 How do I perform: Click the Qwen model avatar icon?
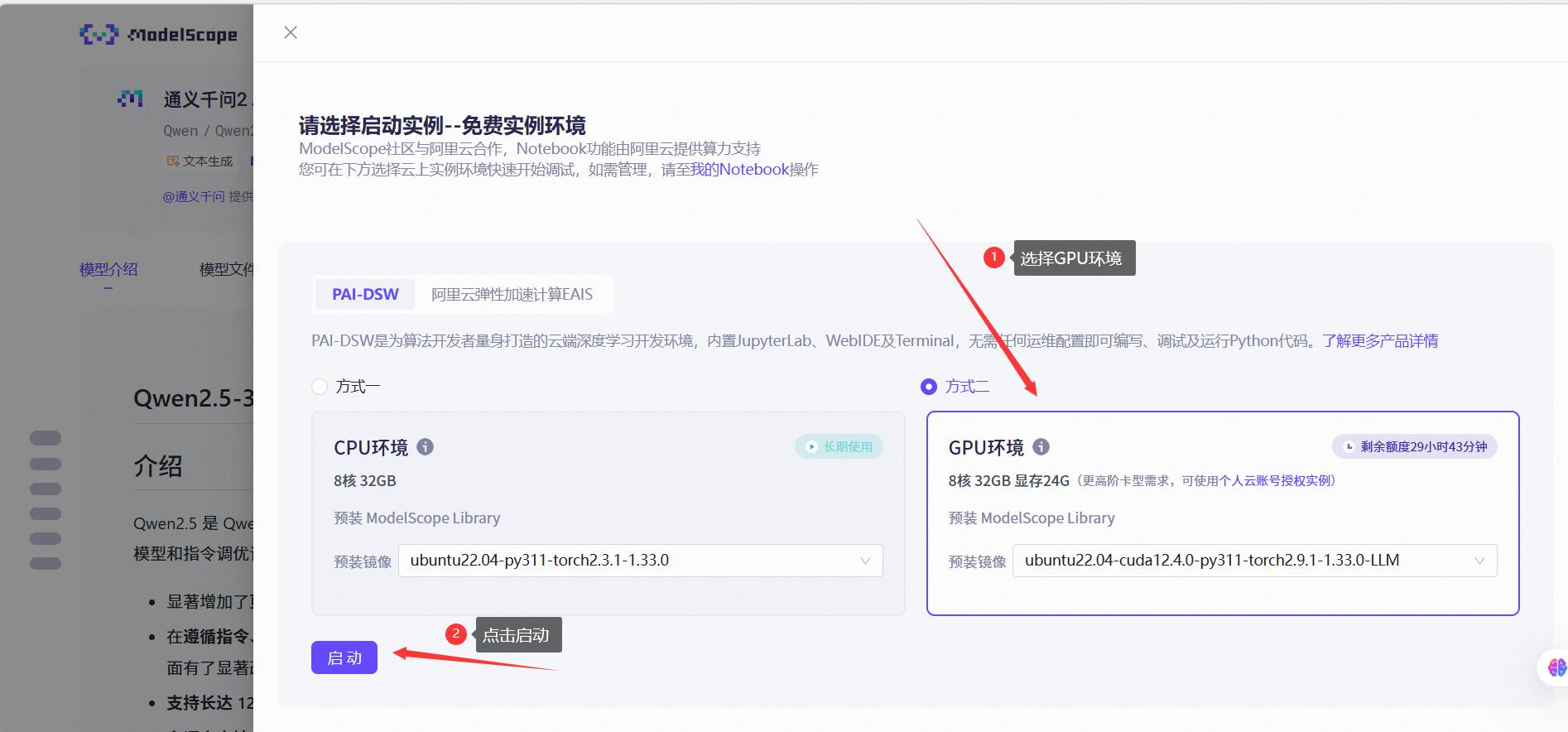pyautogui.click(x=130, y=99)
